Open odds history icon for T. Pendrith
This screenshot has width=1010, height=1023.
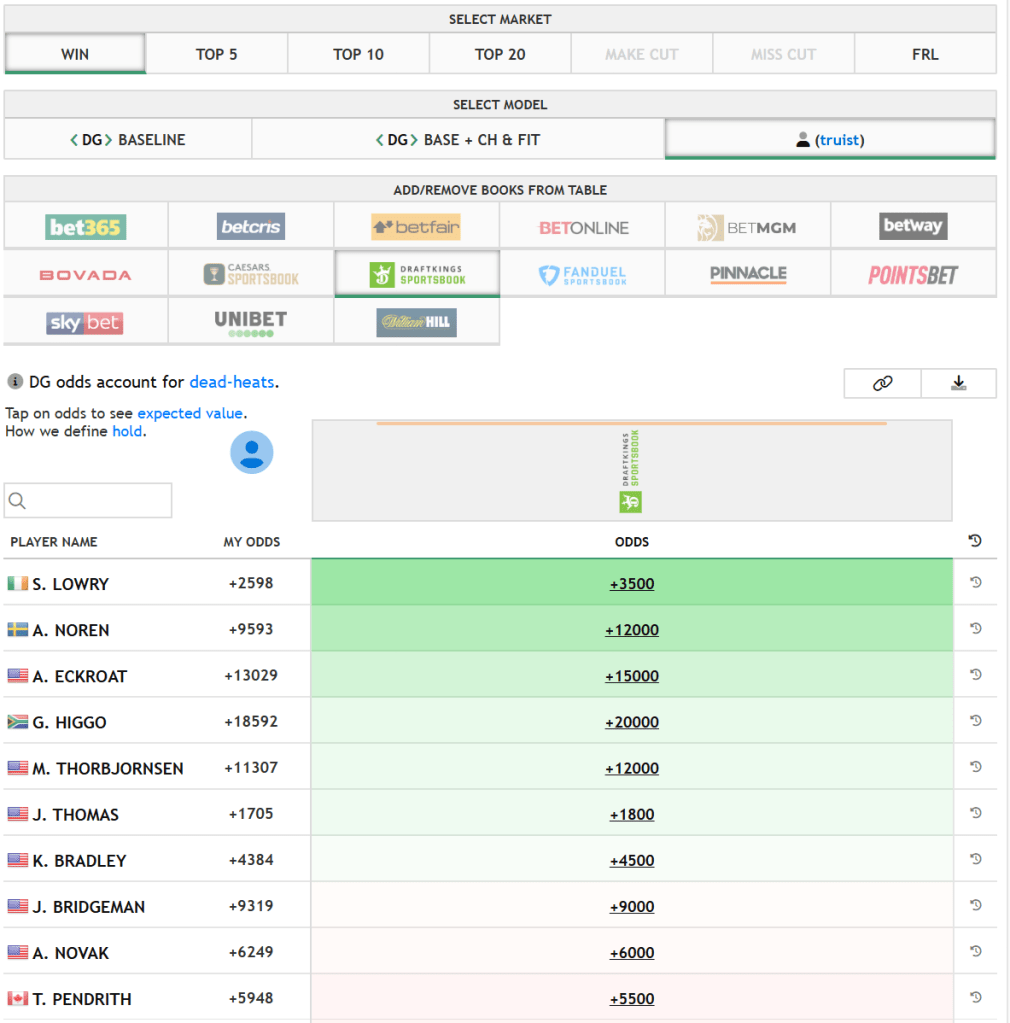click(x=976, y=998)
